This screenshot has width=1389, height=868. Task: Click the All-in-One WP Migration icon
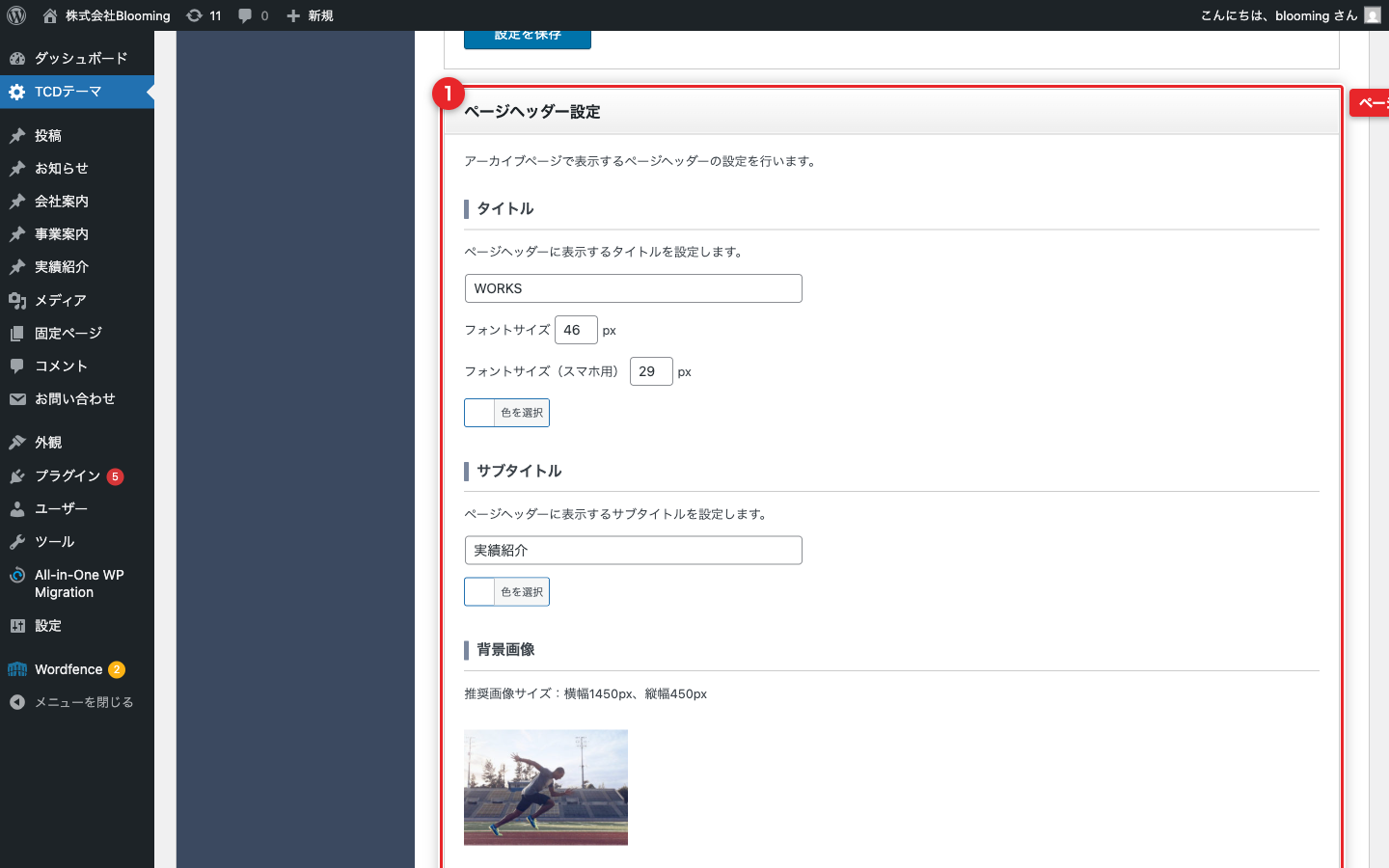[17, 575]
